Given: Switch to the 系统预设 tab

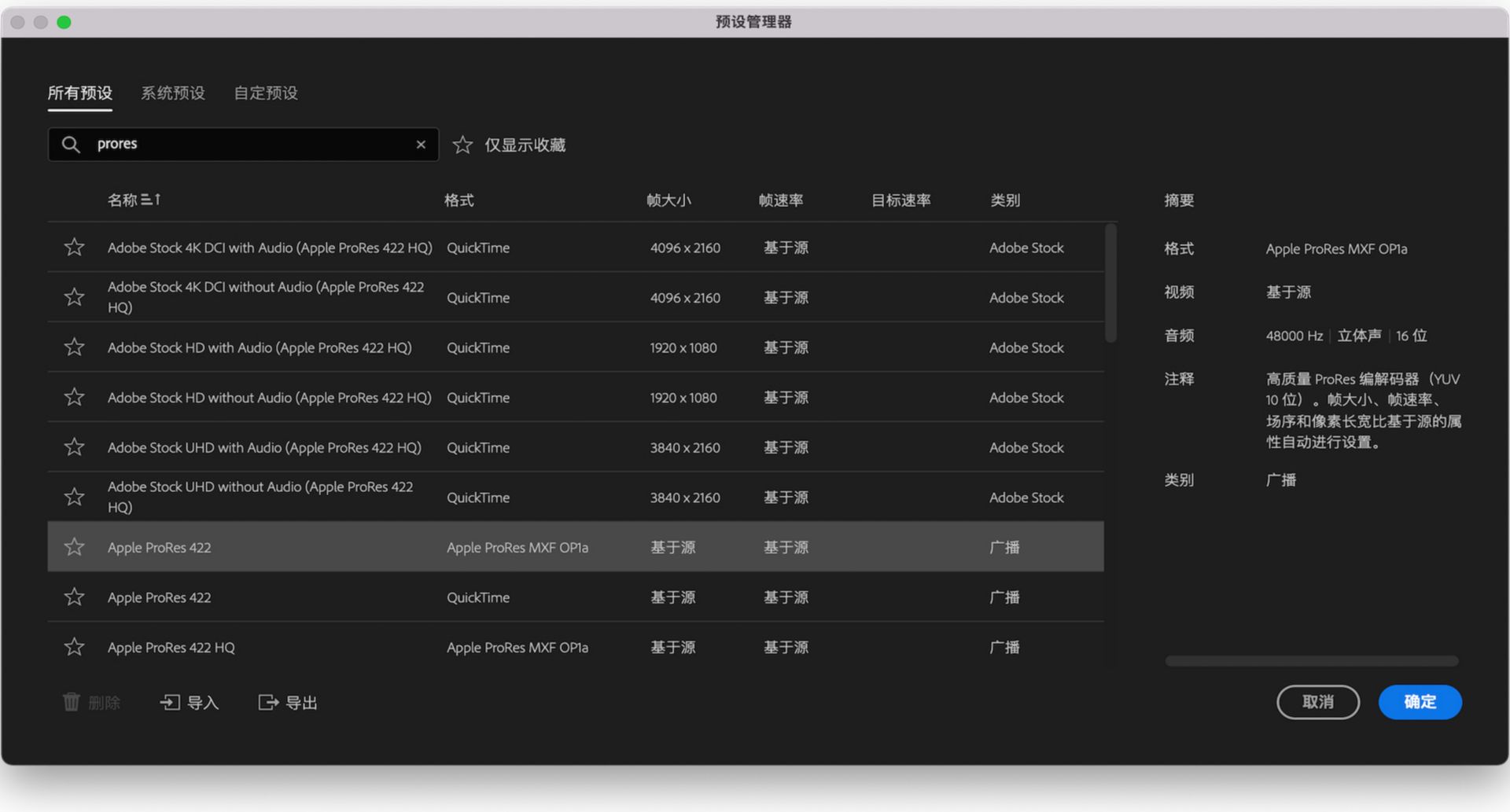Looking at the screenshot, I should click(x=172, y=93).
